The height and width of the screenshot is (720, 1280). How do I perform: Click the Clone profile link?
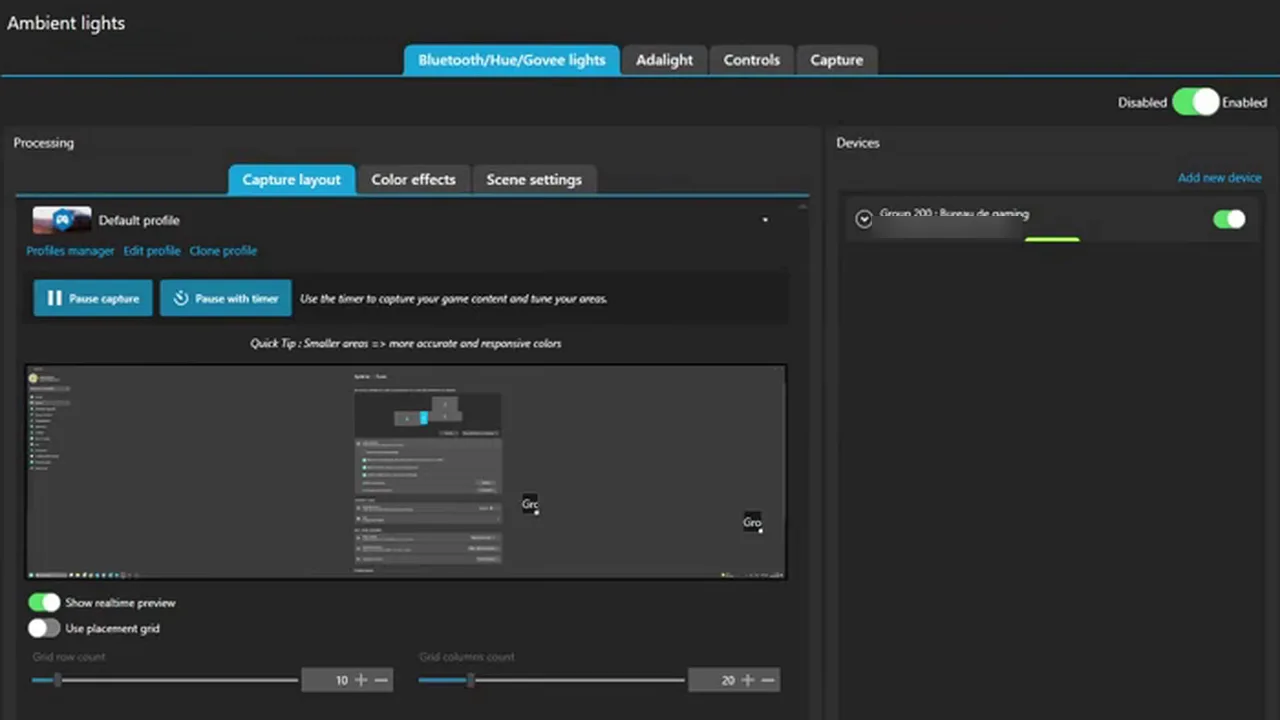(x=223, y=251)
